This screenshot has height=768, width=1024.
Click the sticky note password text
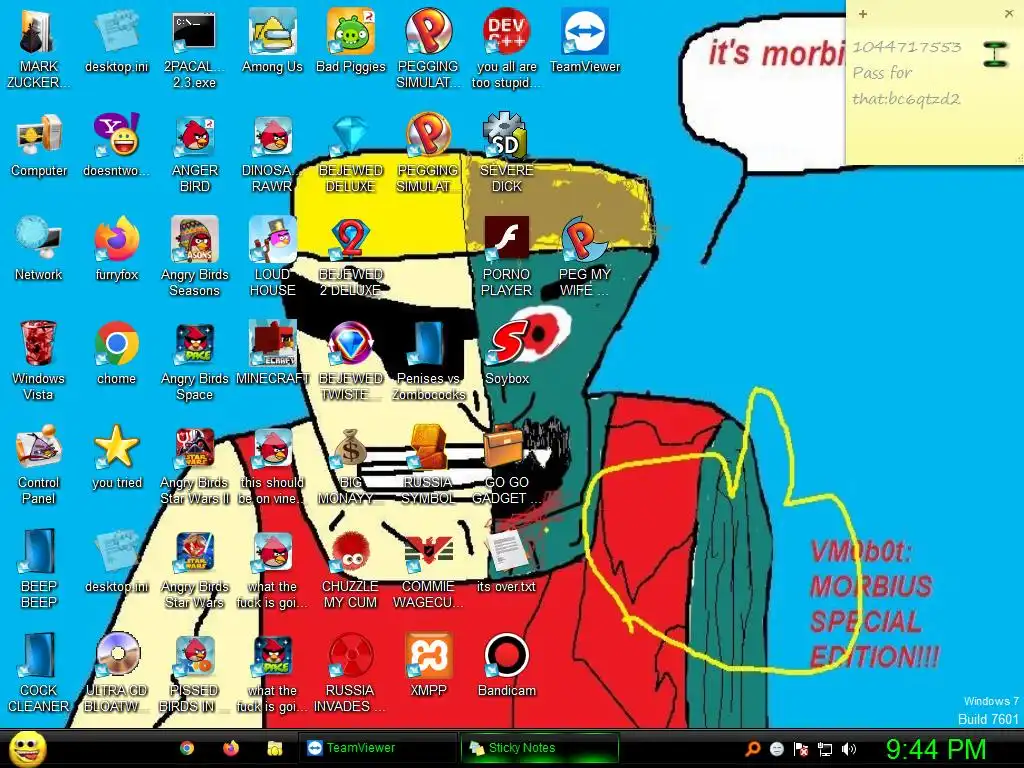[x=906, y=86]
